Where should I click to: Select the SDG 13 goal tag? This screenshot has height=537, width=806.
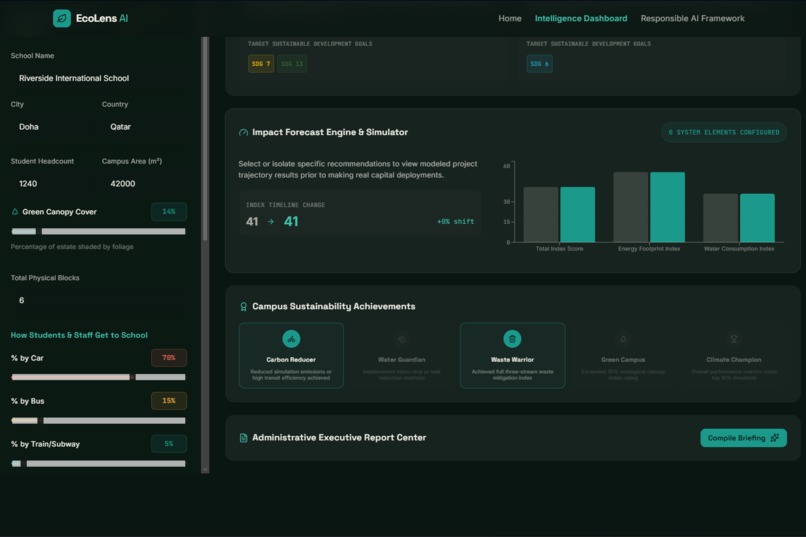coord(292,64)
